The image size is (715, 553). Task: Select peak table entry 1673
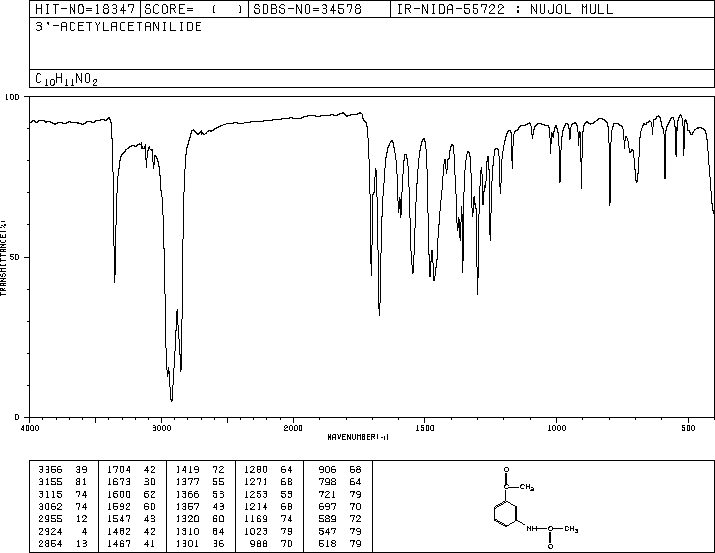(x=132, y=482)
